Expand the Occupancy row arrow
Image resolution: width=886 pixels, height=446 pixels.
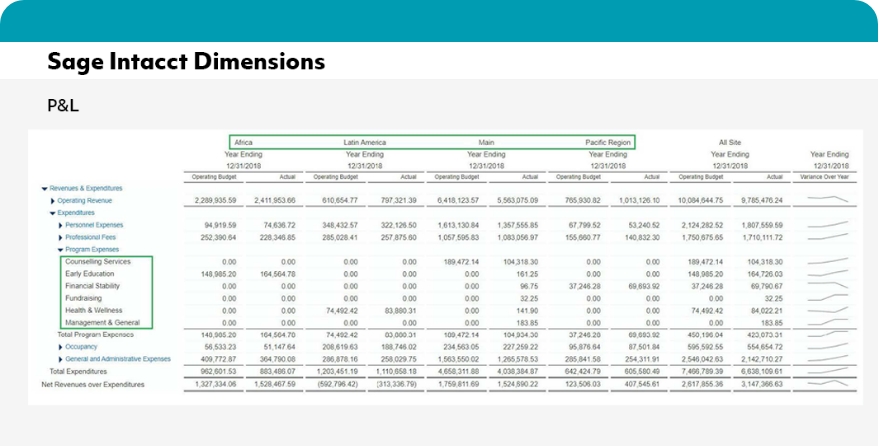pos(60,346)
